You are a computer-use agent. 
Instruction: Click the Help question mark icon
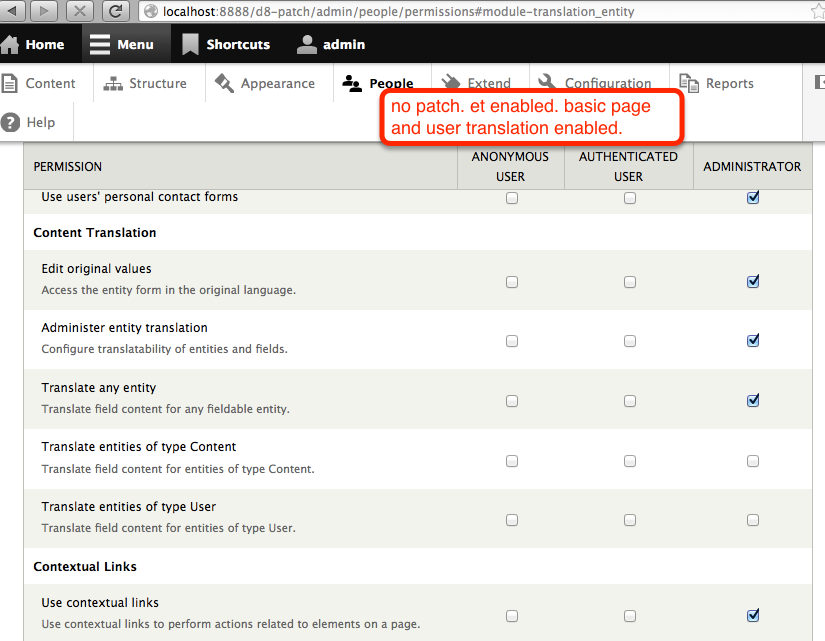[10, 122]
